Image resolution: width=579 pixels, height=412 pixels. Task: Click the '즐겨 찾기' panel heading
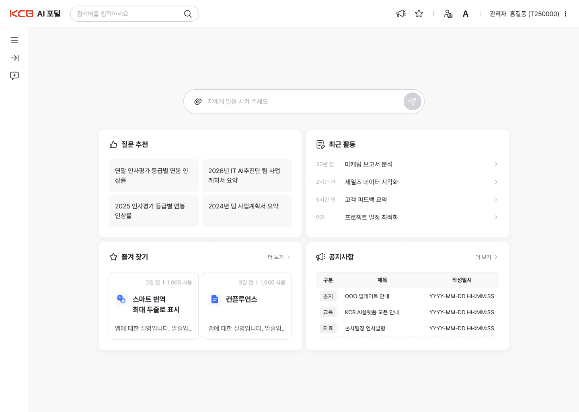(x=135, y=257)
